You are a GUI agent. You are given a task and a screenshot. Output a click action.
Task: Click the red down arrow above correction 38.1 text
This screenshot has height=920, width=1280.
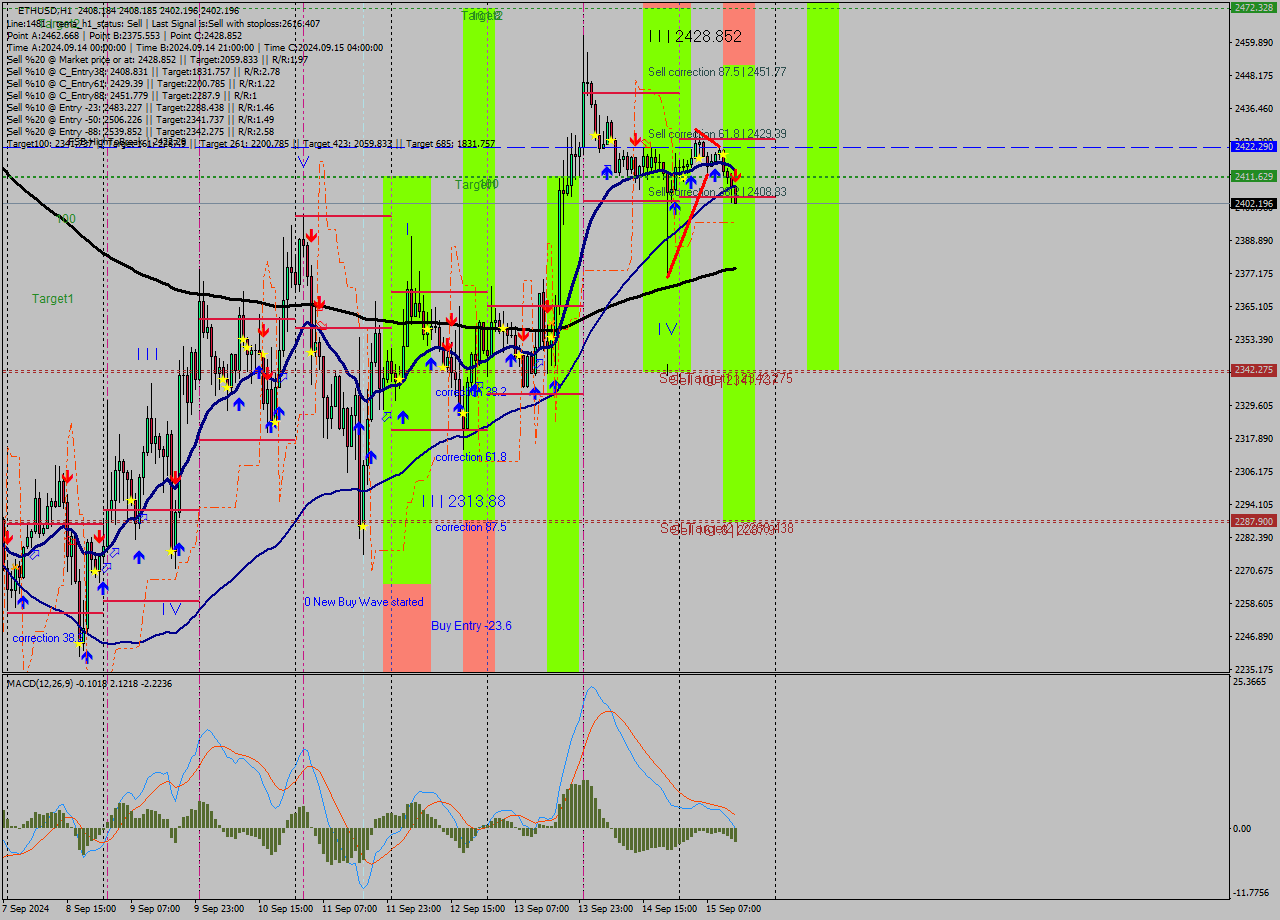(x=10, y=537)
